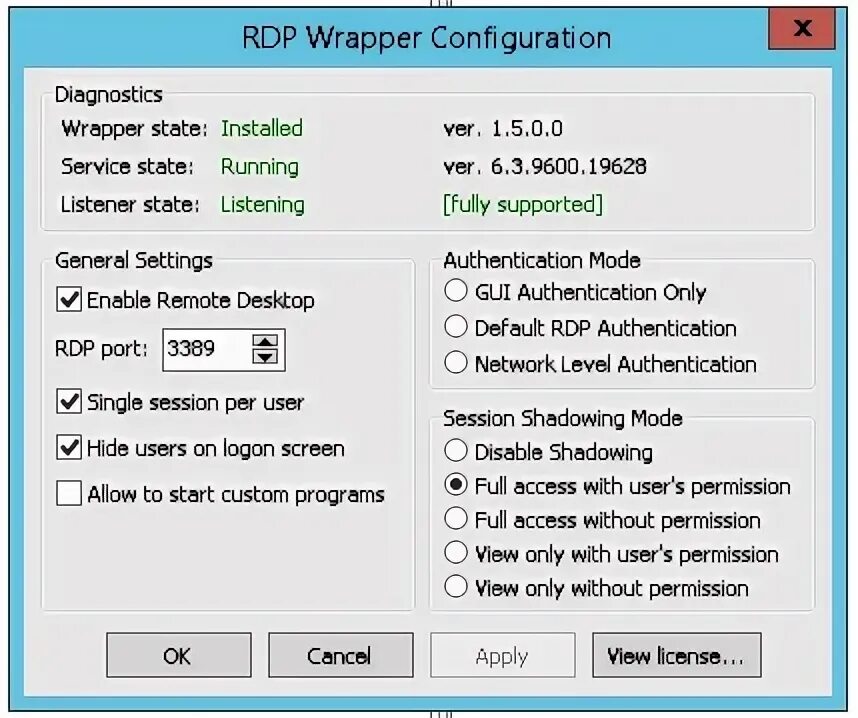Click the RDP Wrapper Configuration title
Viewport: 858px width, 718px height.
tap(427, 38)
